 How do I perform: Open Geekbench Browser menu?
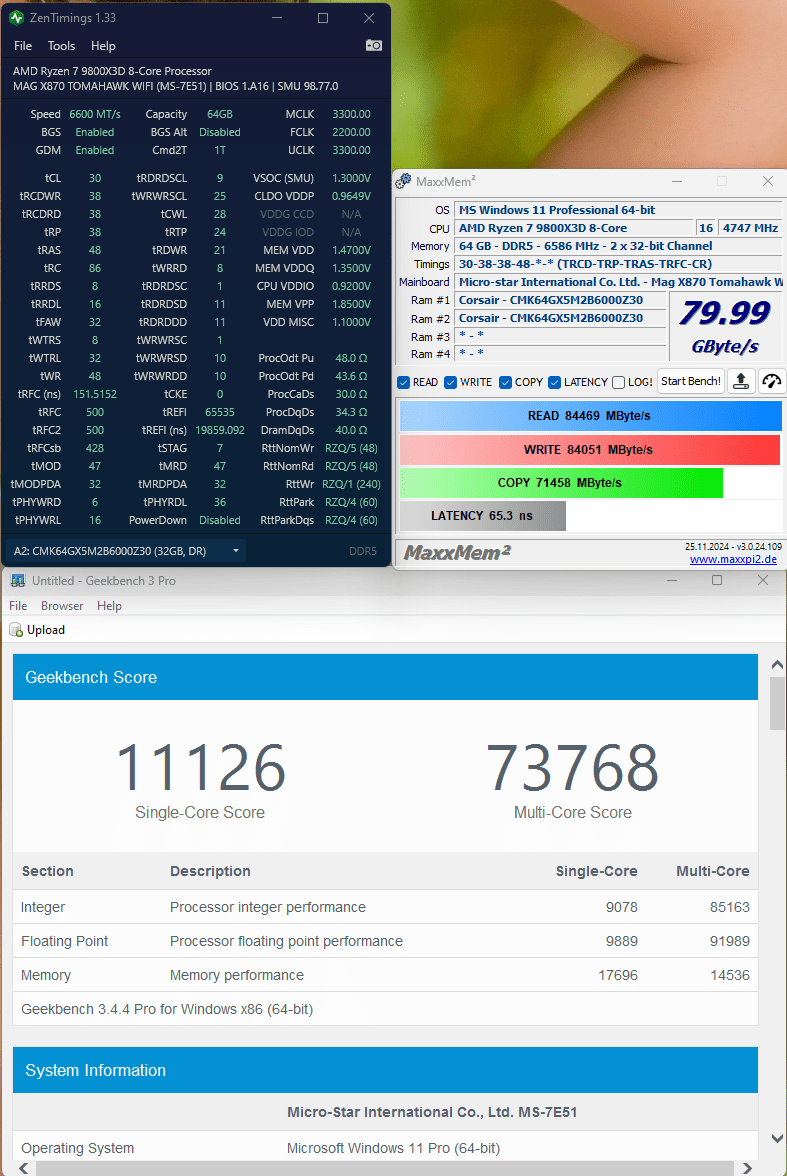[62, 605]
